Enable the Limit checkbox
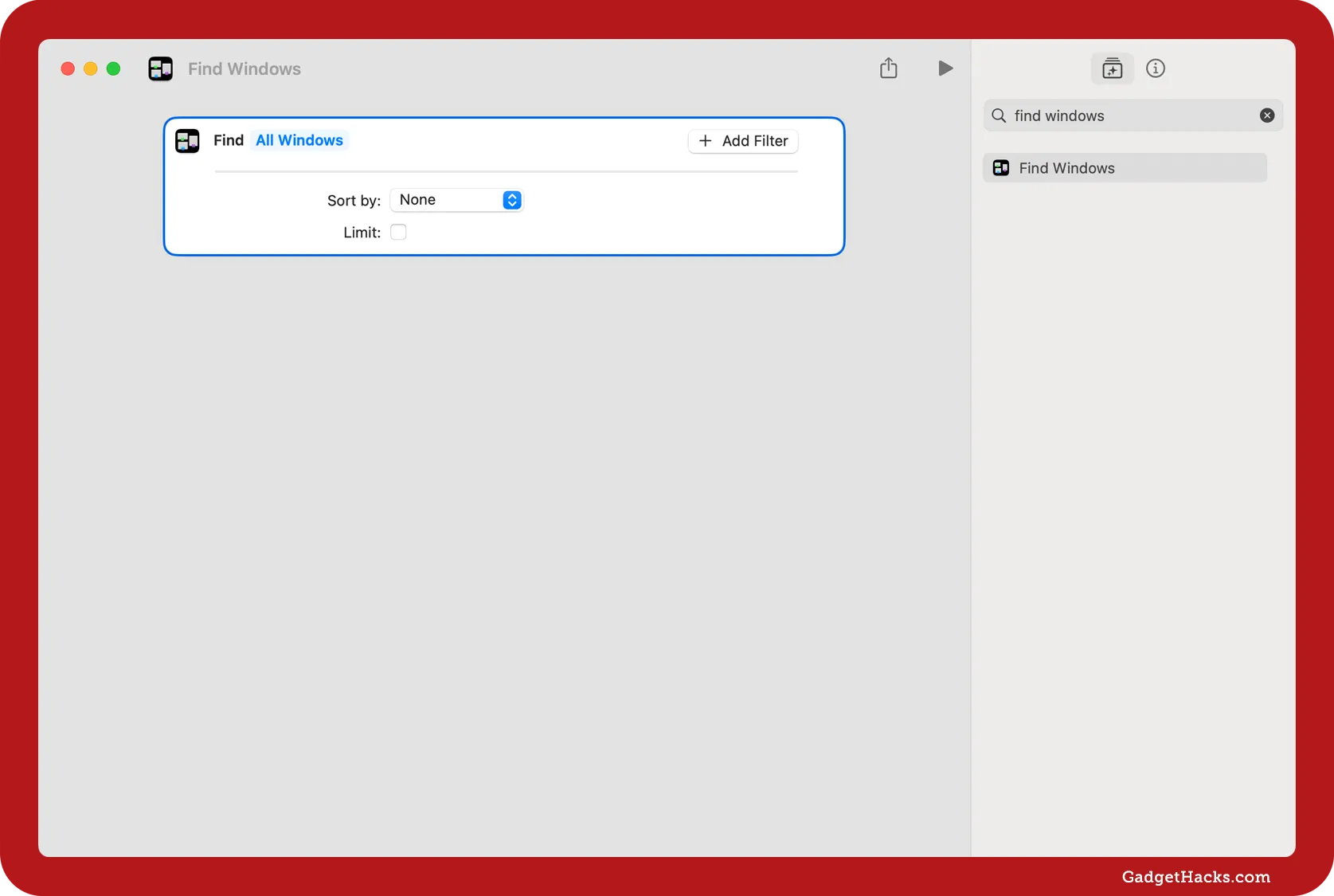This screenshot has width=1334, height=896. coord(398,232)
